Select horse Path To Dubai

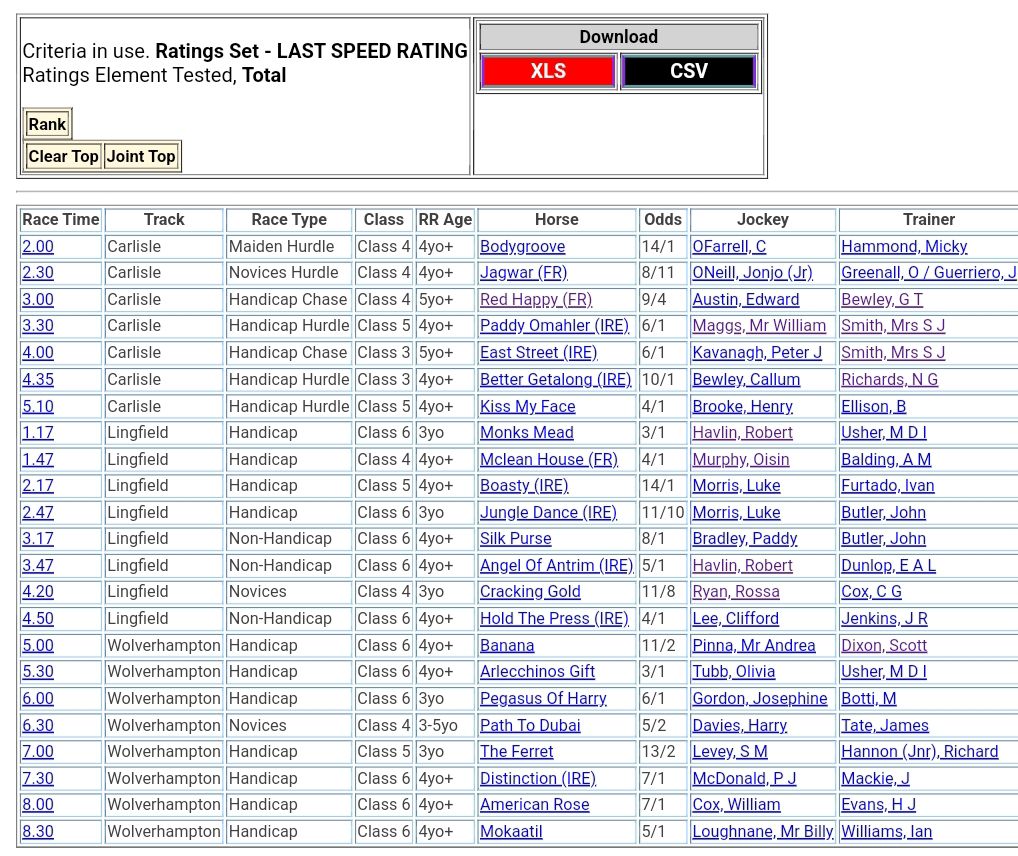click(x=530, y=726)
